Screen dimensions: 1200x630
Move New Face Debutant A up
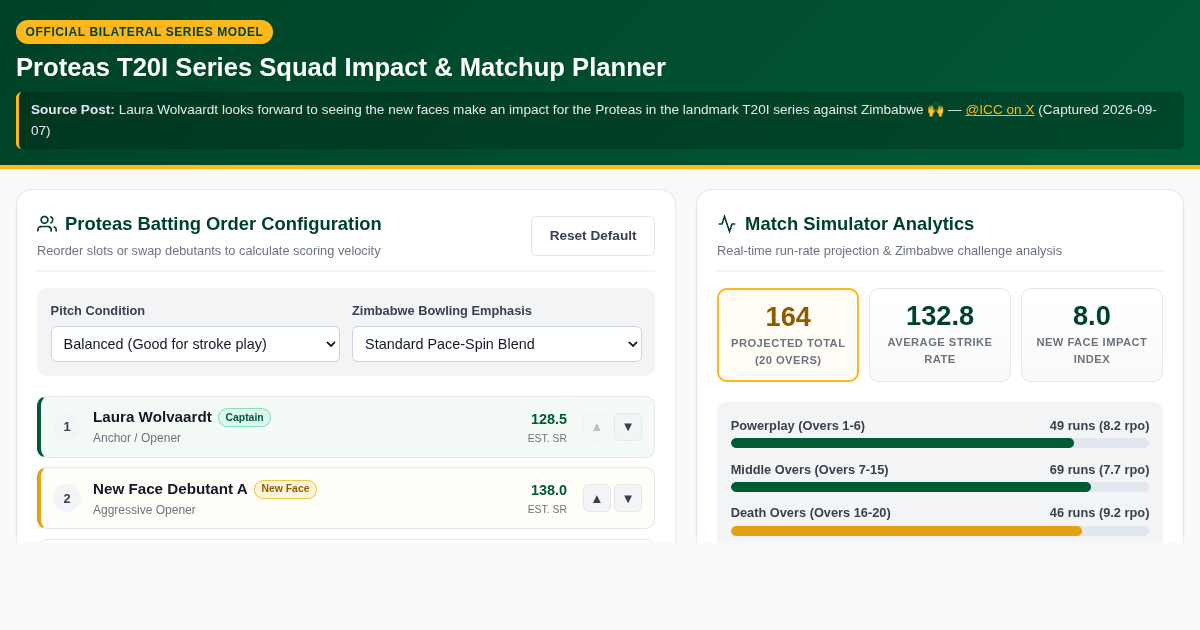pos(597,498)
